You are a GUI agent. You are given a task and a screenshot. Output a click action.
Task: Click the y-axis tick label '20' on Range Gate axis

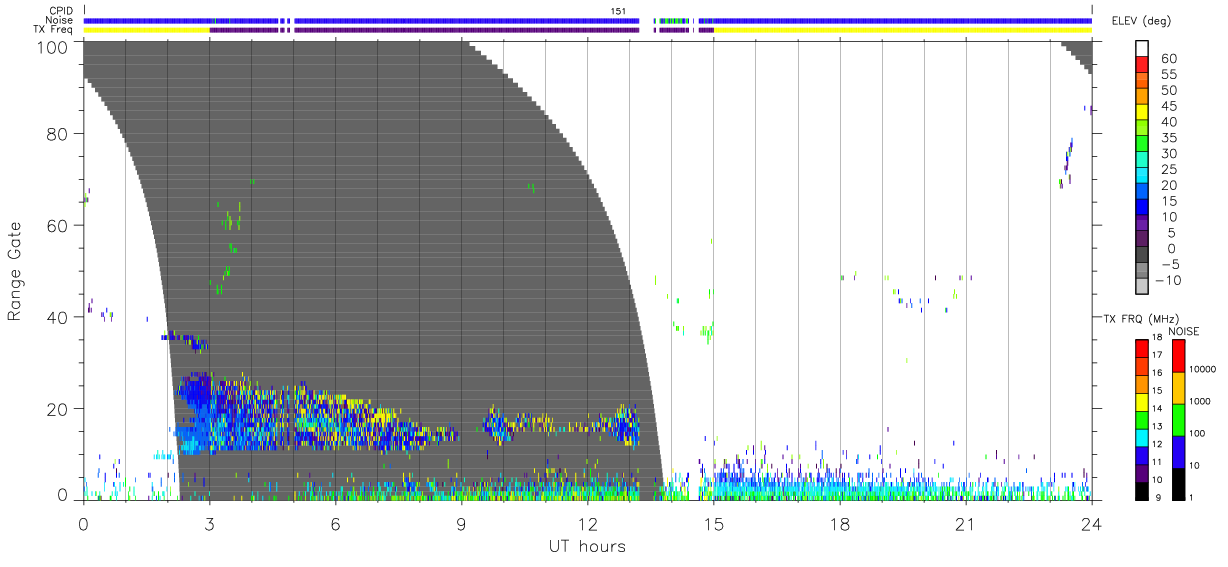click(57, 409)
